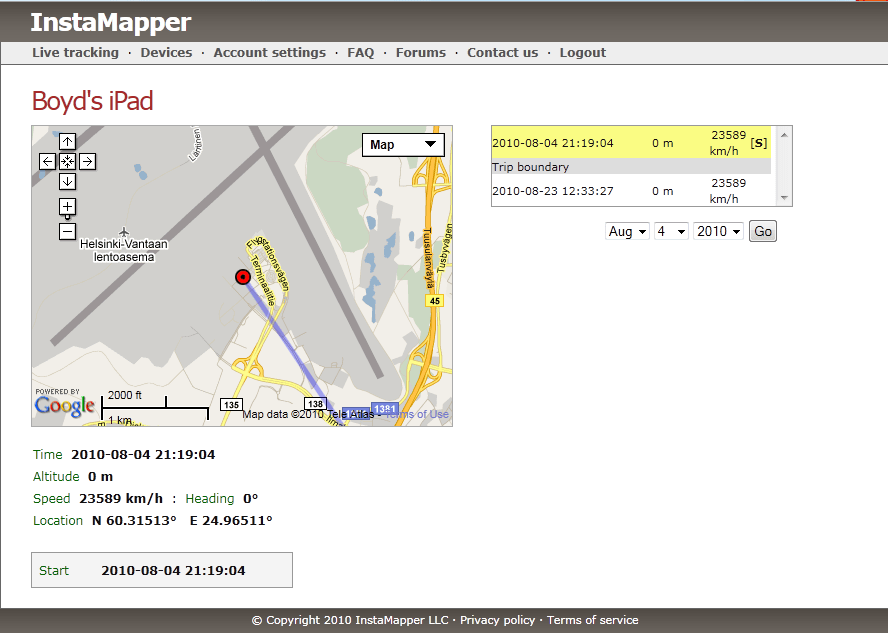Pan the map down with the arrow
Screen dimensions: 888x633
click(x=67, y=181)
